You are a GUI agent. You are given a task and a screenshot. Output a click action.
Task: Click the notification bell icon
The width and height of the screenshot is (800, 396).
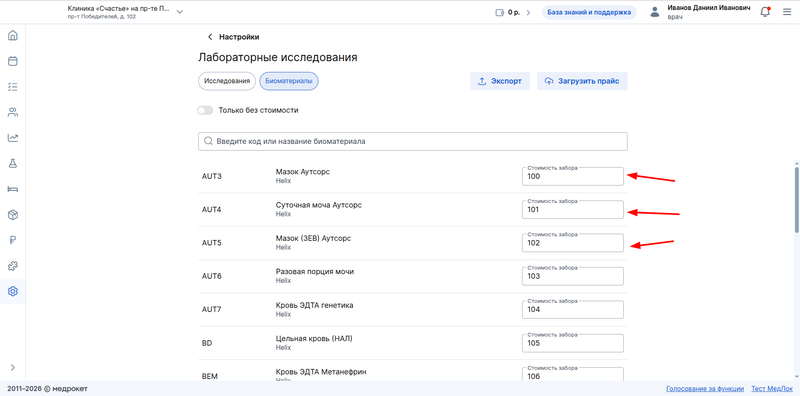click(765, 12)
